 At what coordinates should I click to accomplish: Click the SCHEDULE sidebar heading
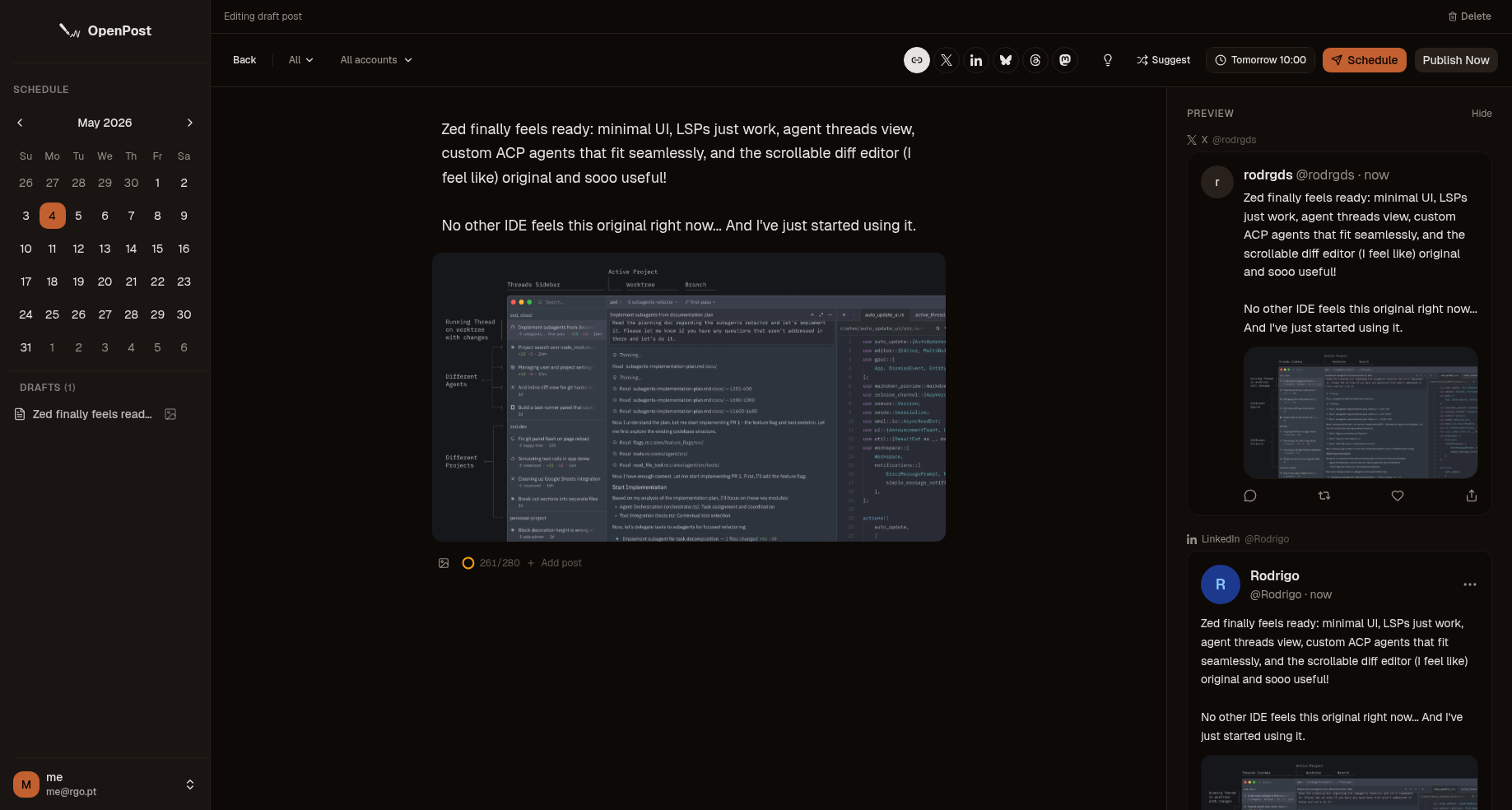(x=41, y=90)
